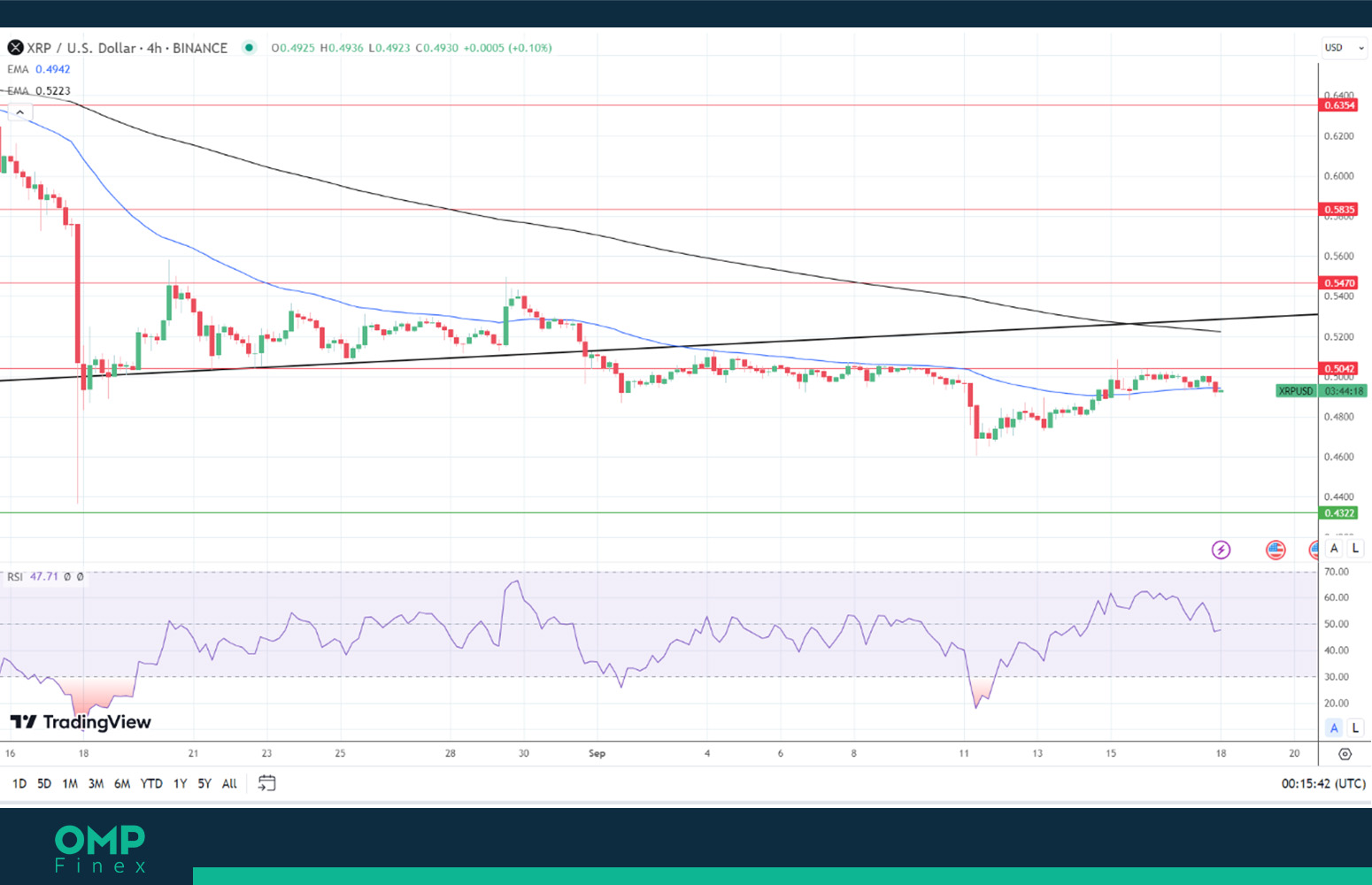Screen dimensions: 1372x885
Task: Click the EMA 0.4942 indicator legend
Action: (x=39, y=69)
